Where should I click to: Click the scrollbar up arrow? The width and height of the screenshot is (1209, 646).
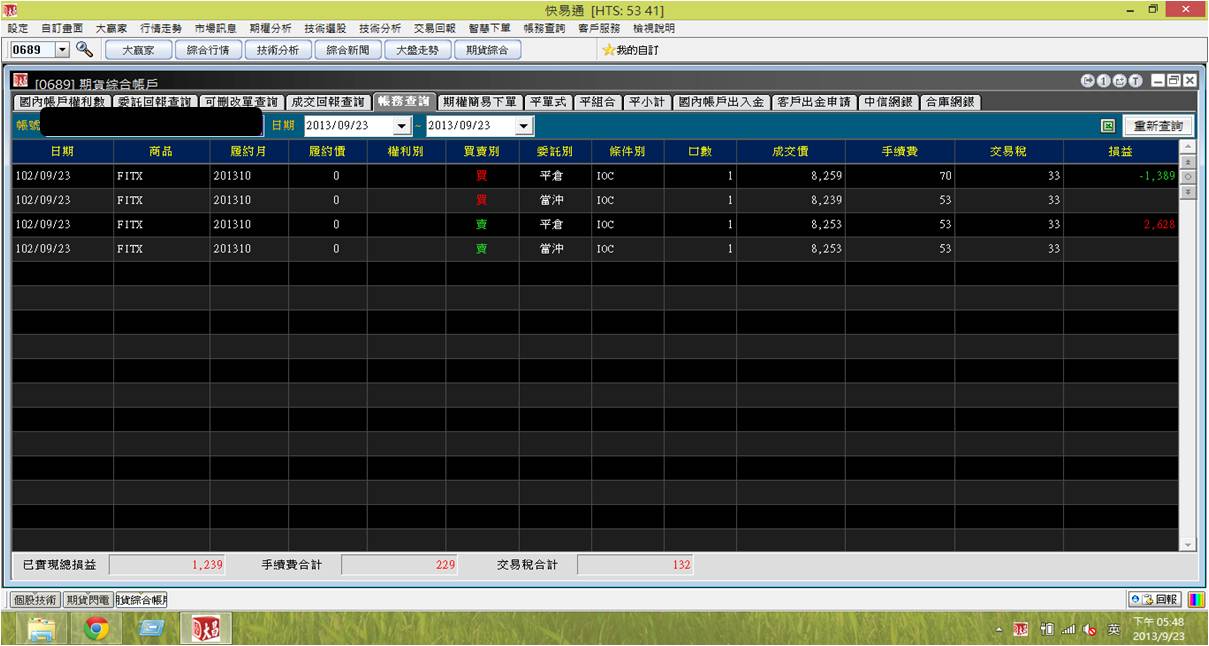point(1188,146)
